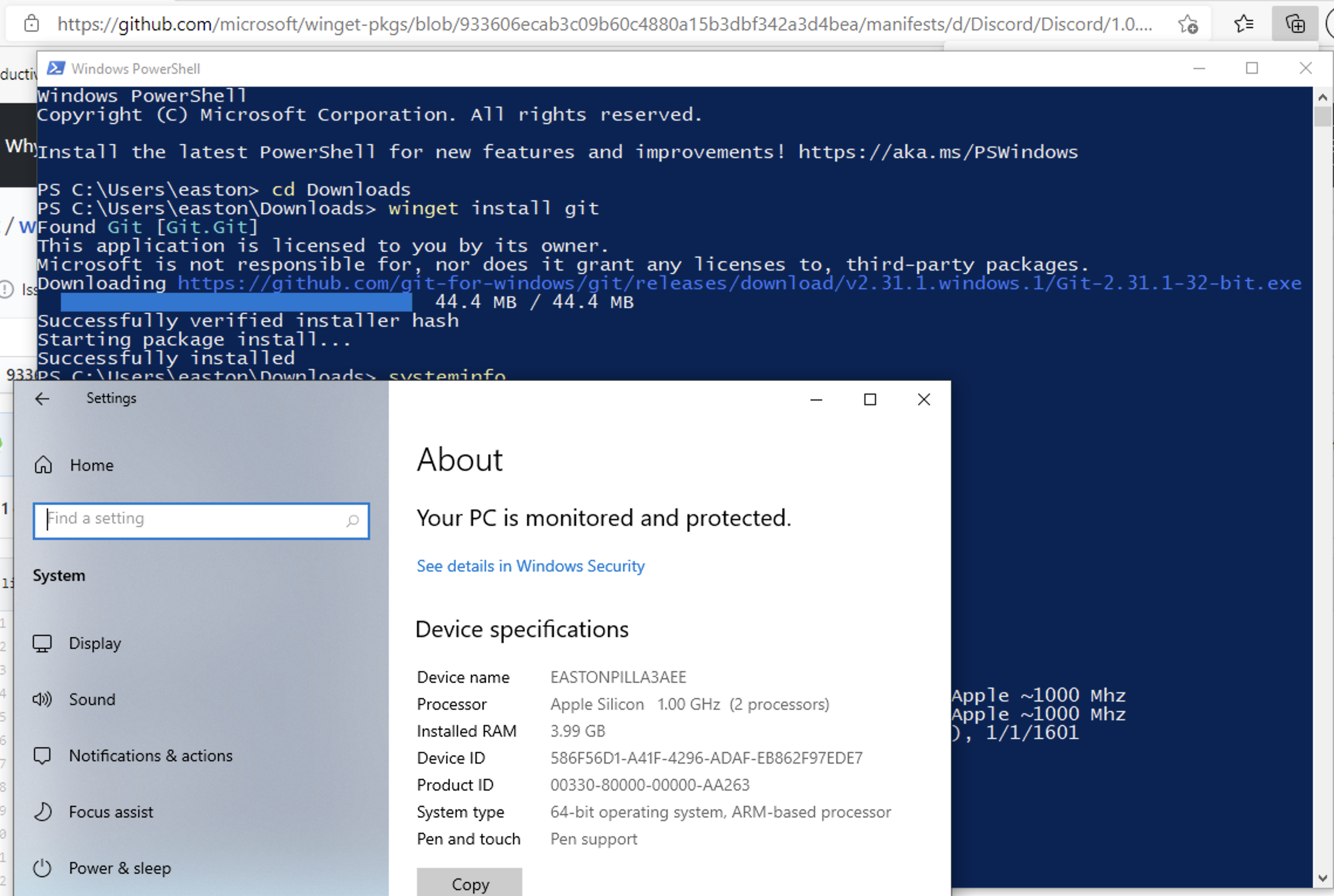Click the Home icon in Settings sidebar
Screen dimensions: 1334x896
coord(42,464)
